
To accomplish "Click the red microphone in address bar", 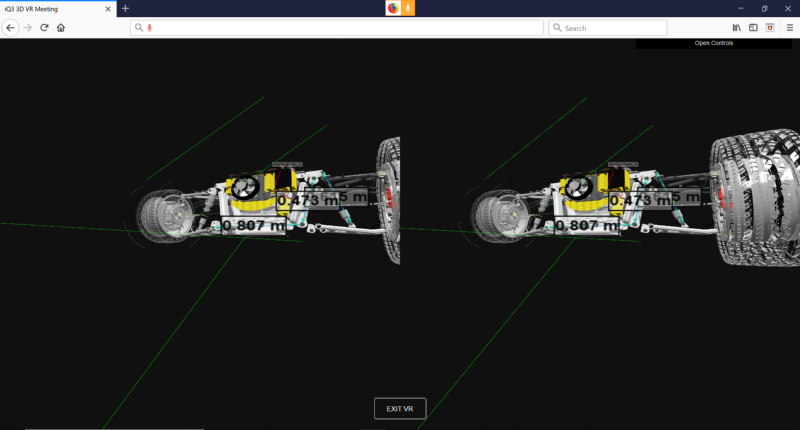I will [150, 28].
